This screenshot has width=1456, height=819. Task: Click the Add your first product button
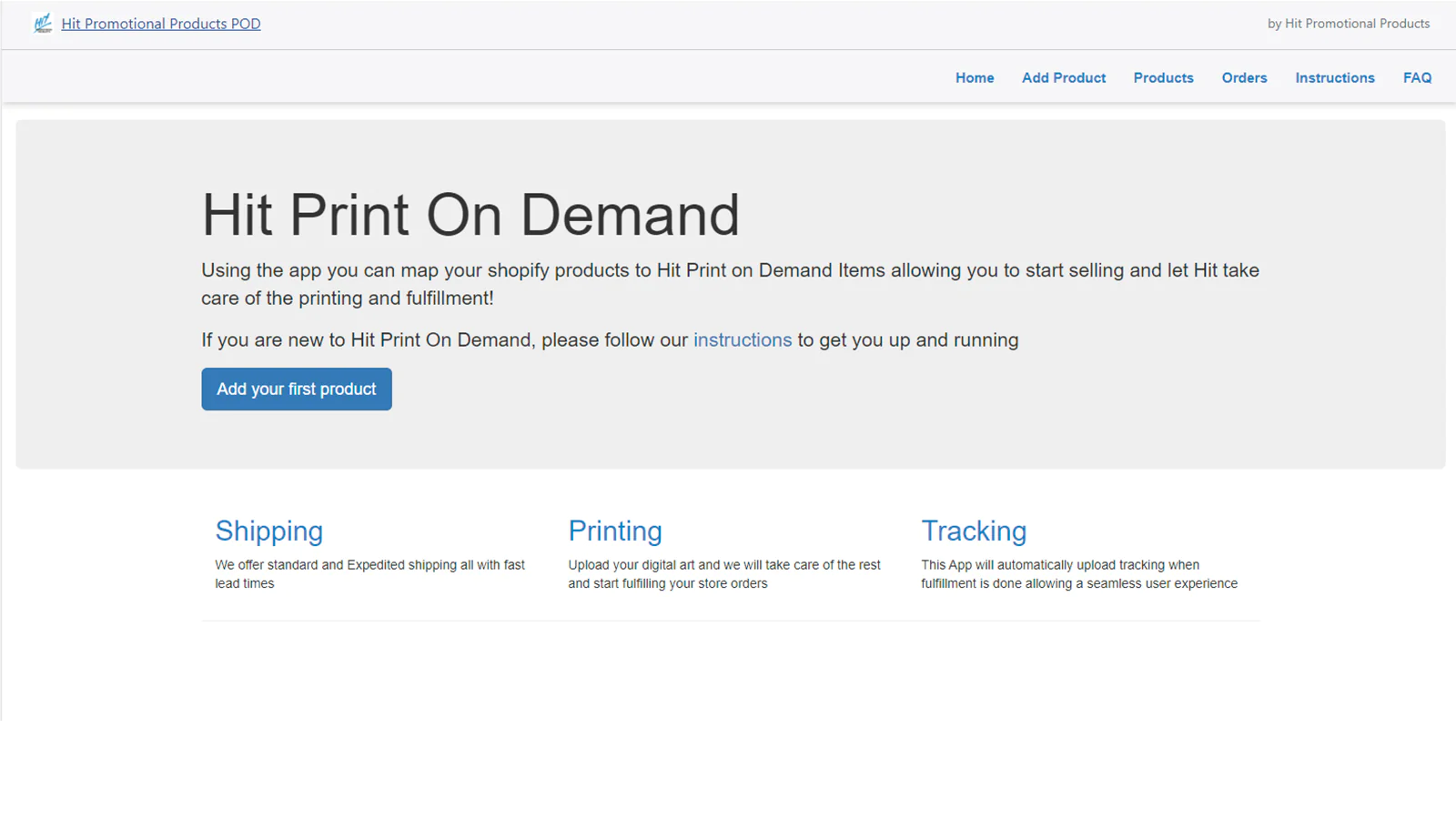click(x=297, y=389)
